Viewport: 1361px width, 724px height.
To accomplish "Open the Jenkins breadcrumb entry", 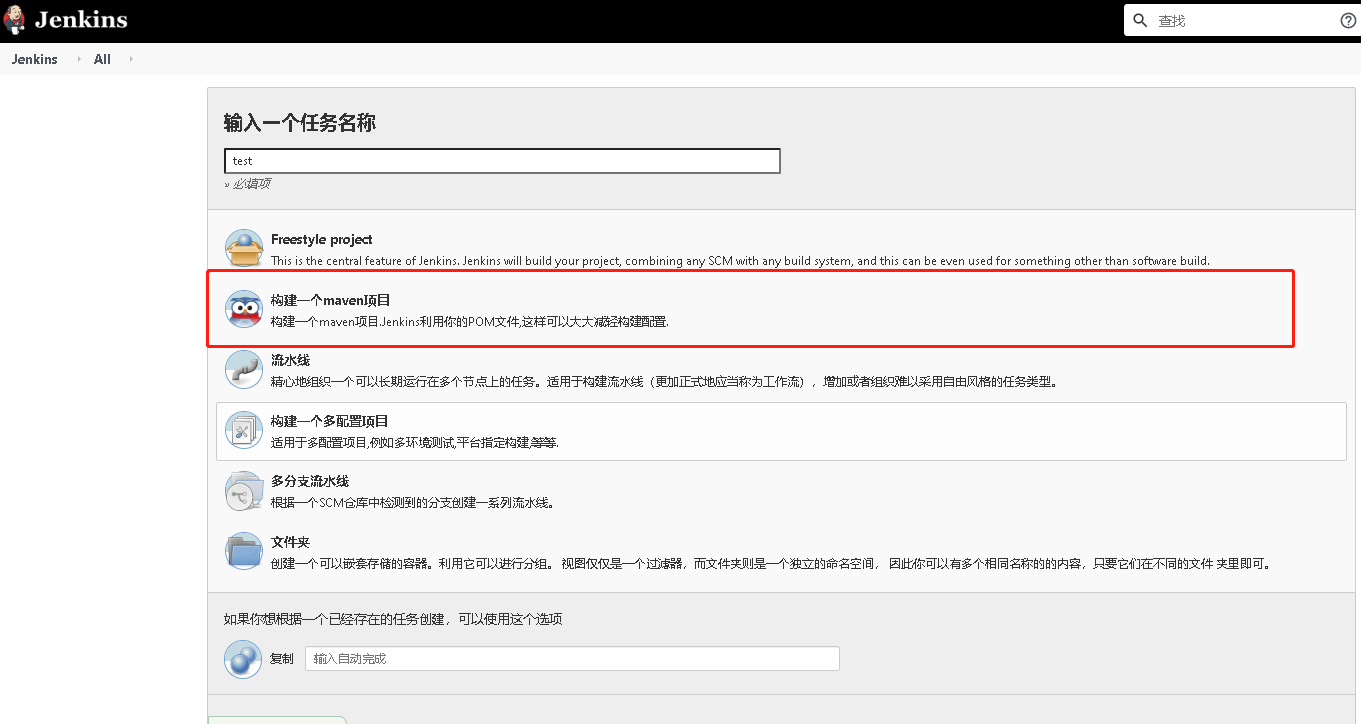I will (34, 59).
